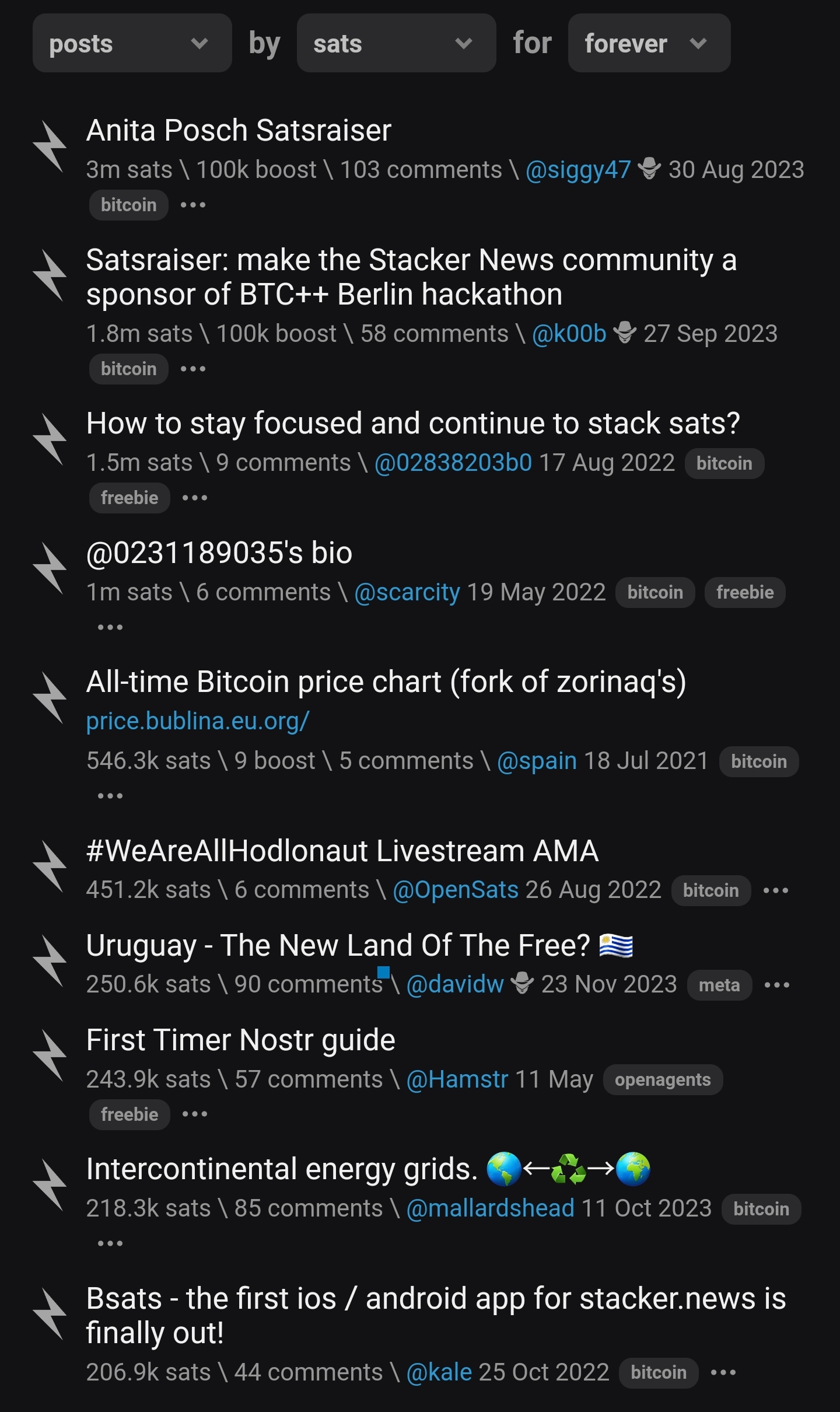Open the 103 comments on Anita Posch post
Image resolution: width=840 pixels, height=1412 pixels.
pos(421,170)
